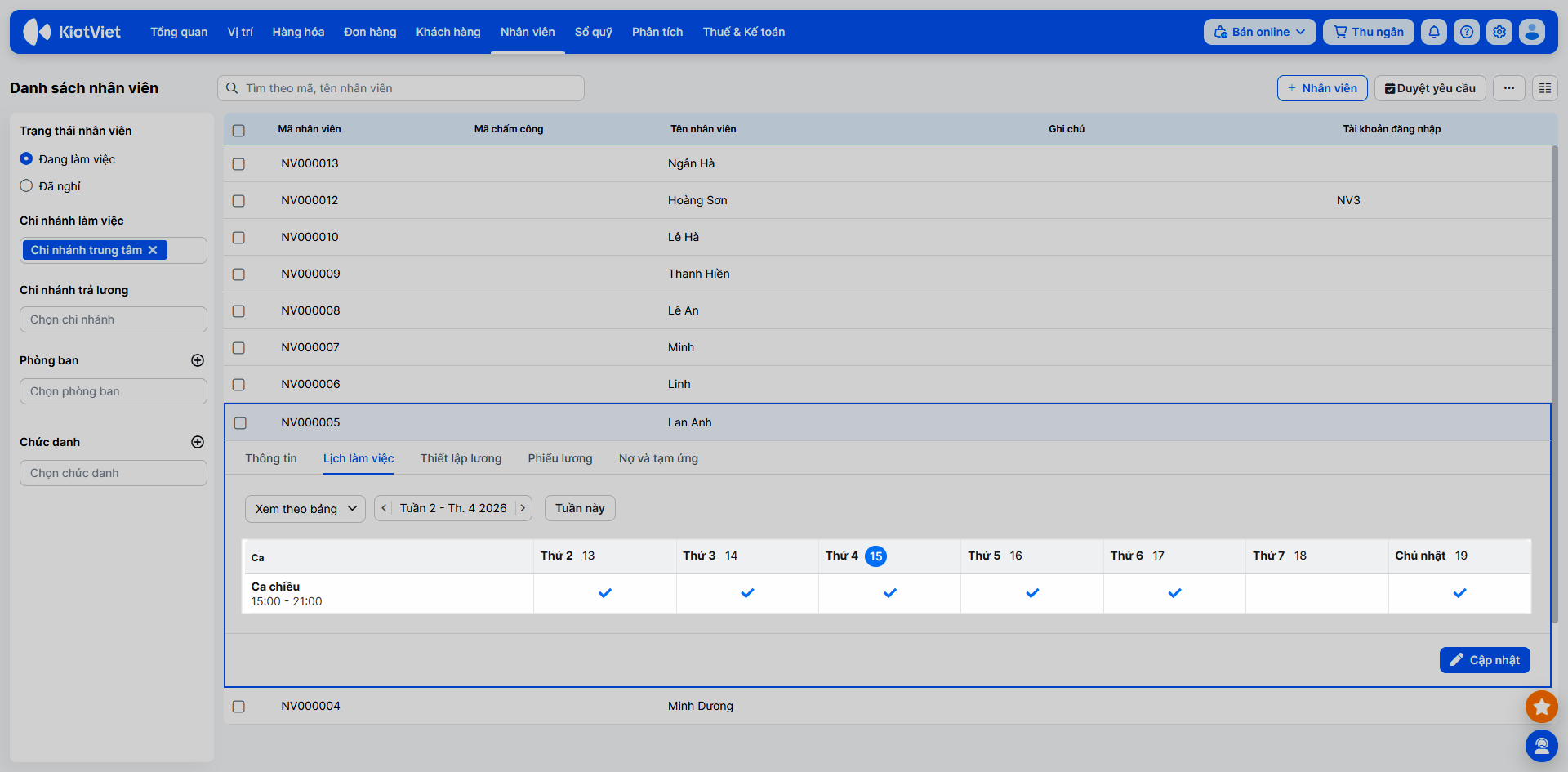This screenshot has width=1568, height=772.
Task: Open the user account avatar
Action: coord(1532,32)
